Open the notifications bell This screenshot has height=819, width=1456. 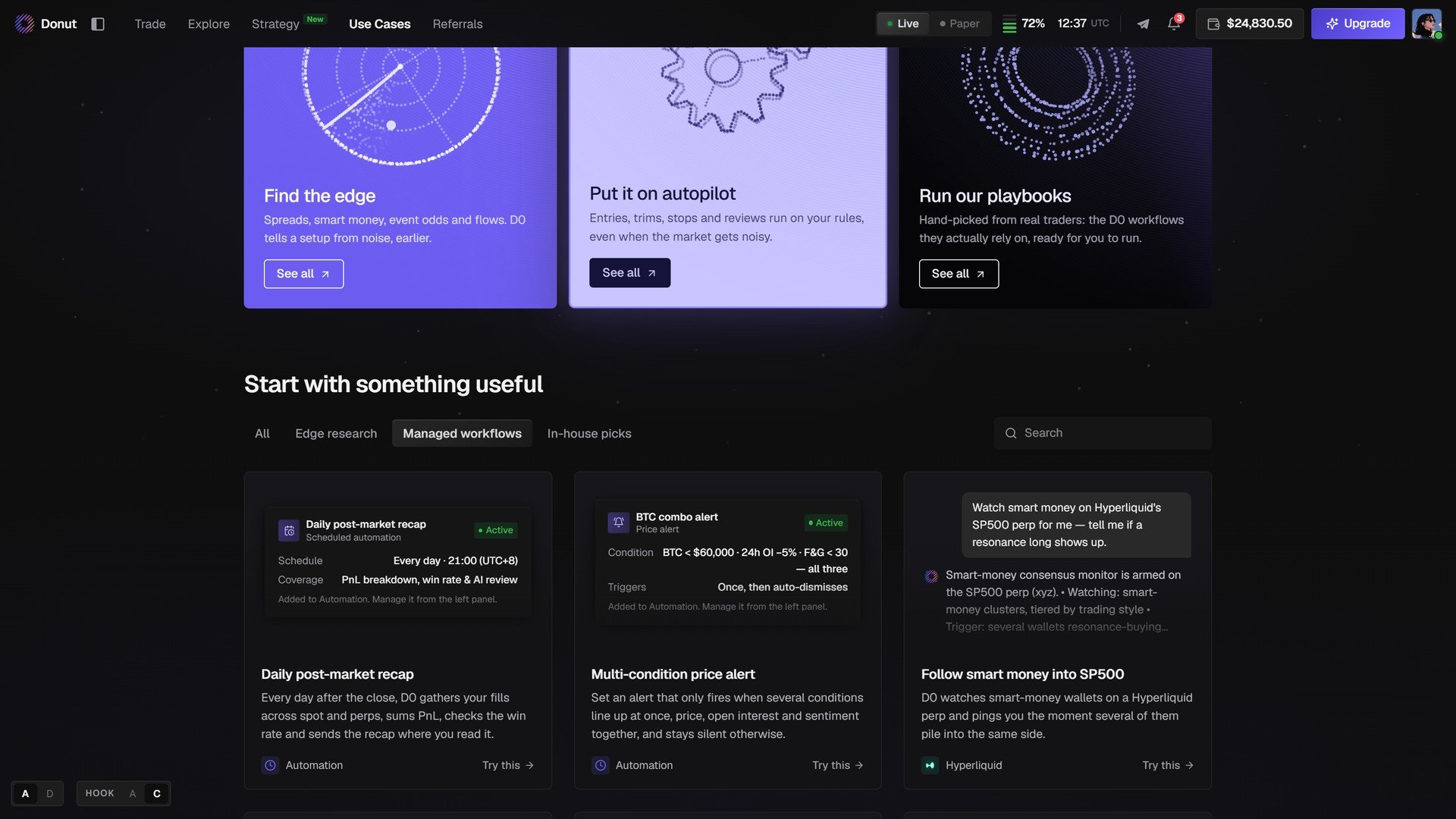tap(1174, 24)
